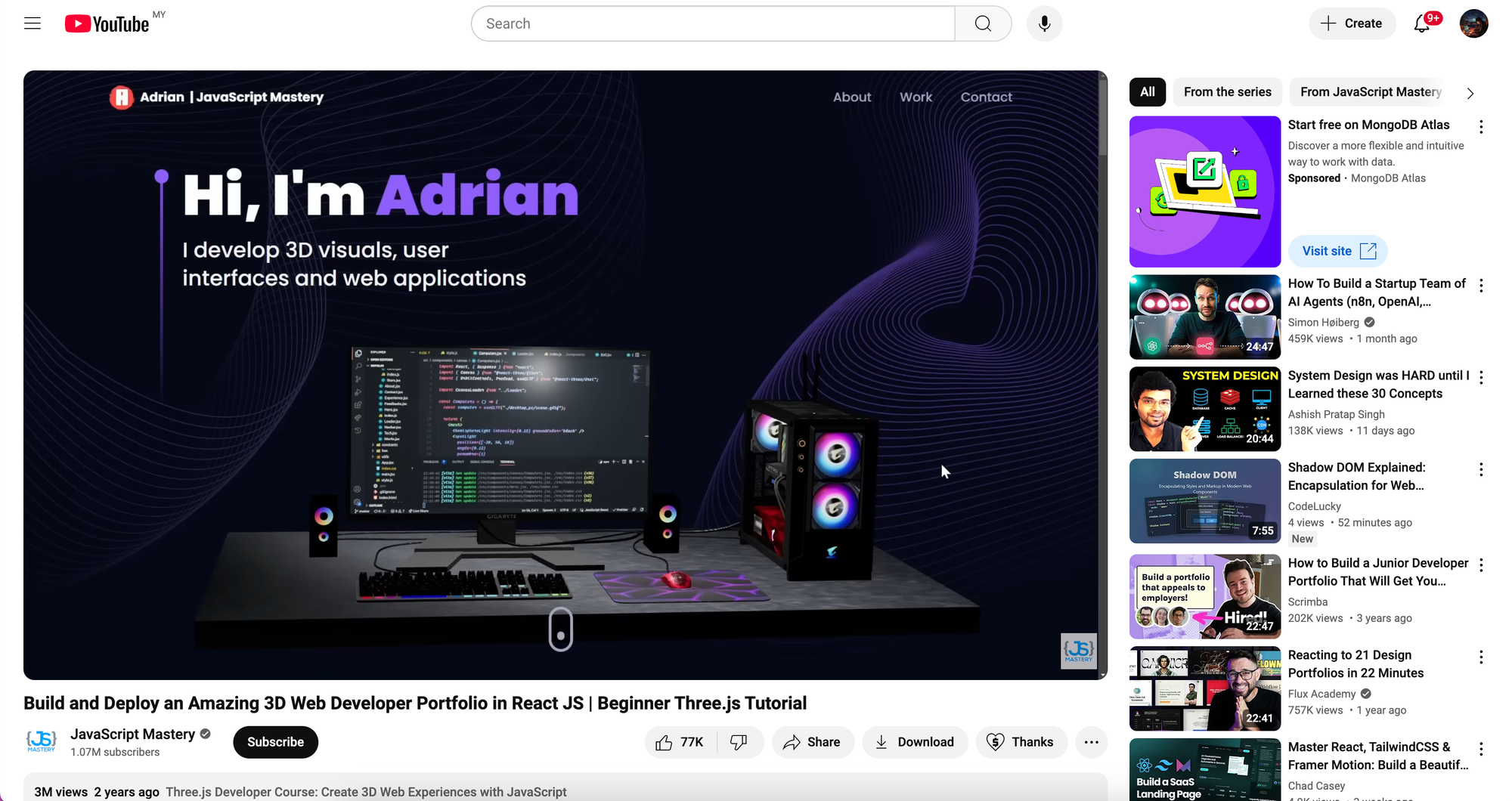Click '1.07M subscribers' text
1512x801 pixels.
click(x=115, y=753)
